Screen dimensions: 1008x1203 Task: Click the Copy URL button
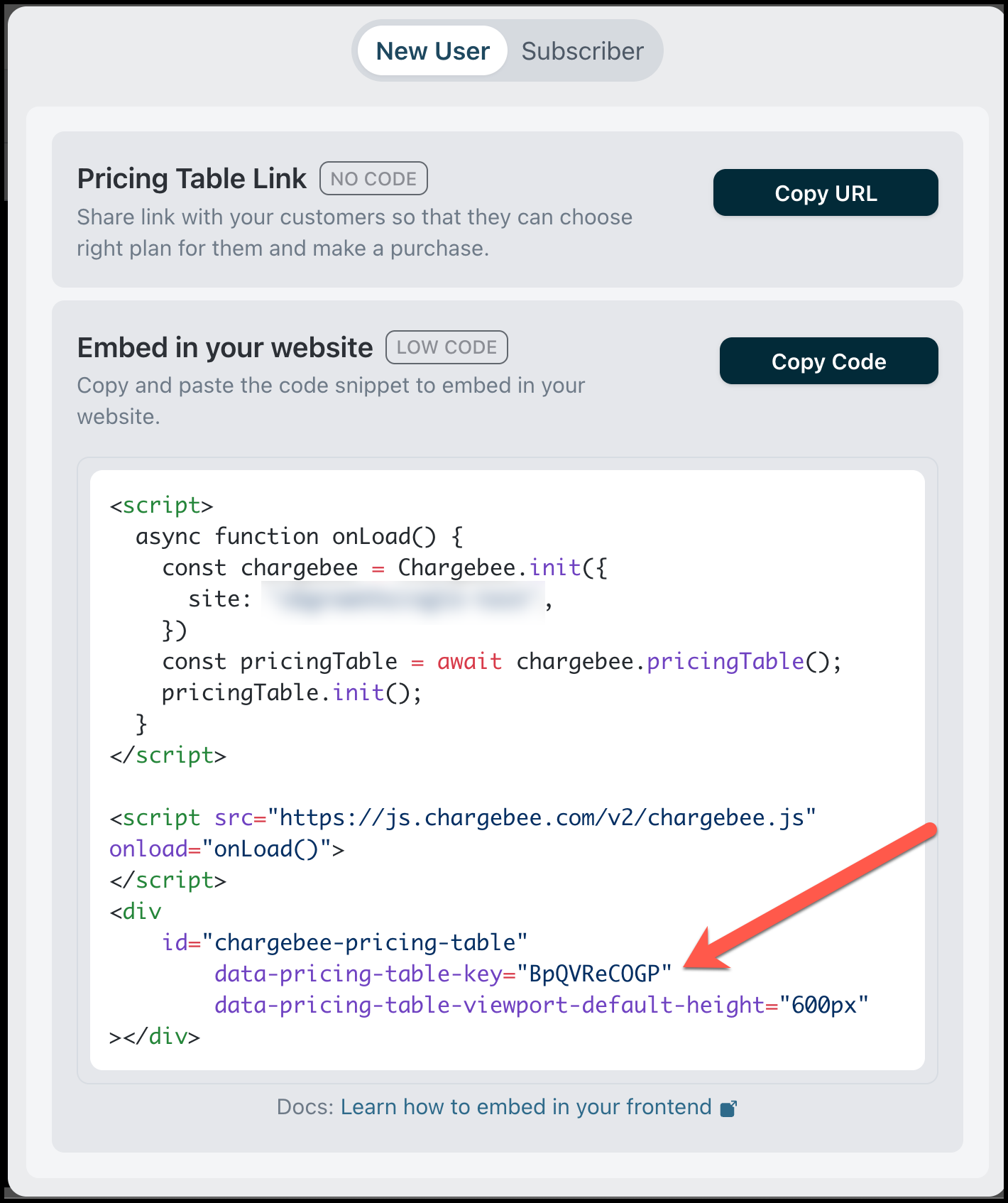coord(826,192)
